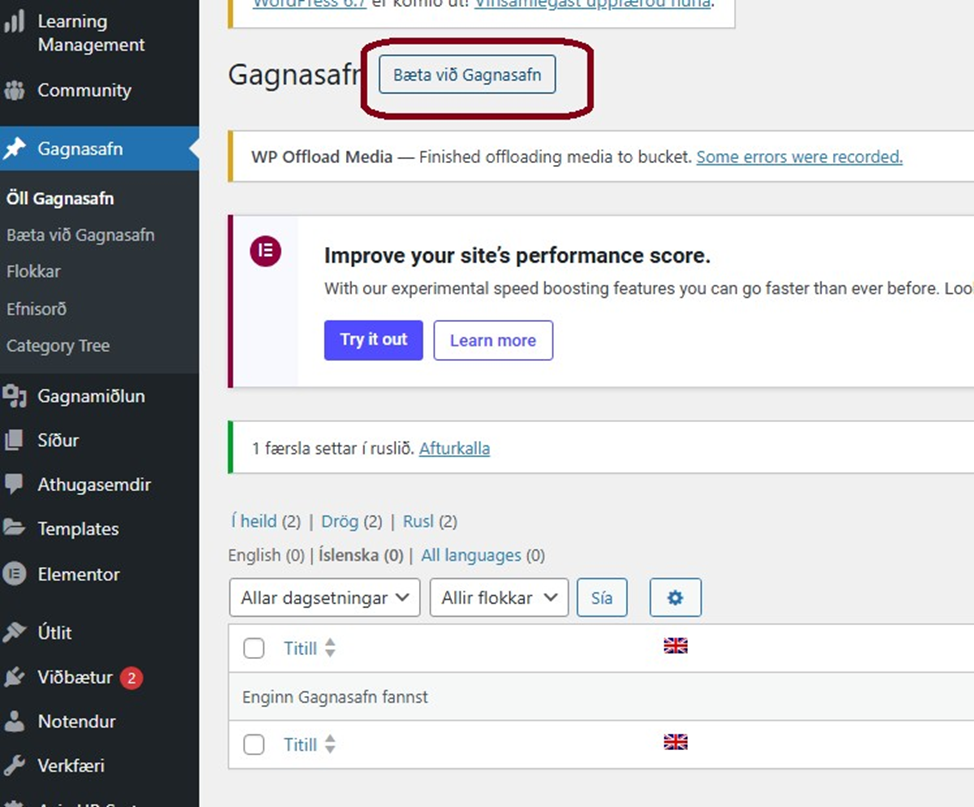Screen dimensions: 974x807
Task: Click the Athugasemdir comment bubble icon
Action: click(x=15, y=484)
